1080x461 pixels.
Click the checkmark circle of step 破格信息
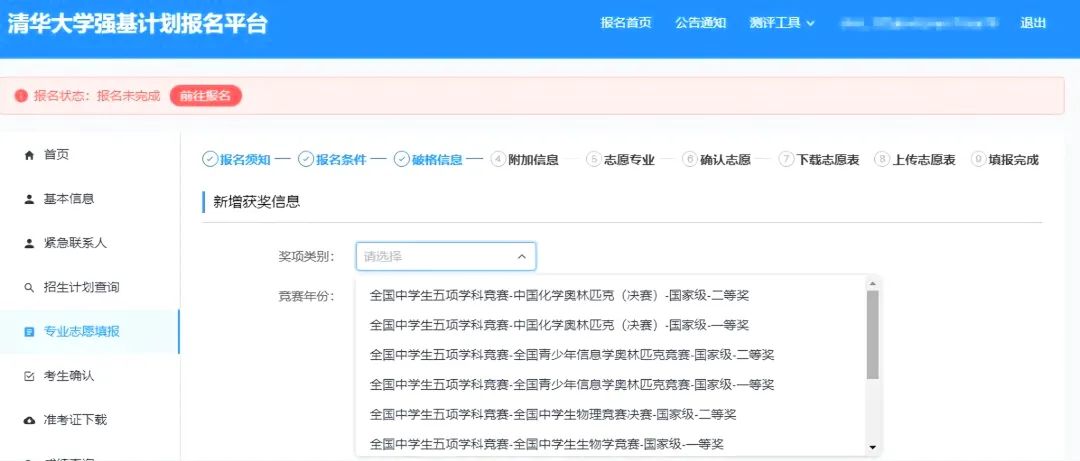402,159
